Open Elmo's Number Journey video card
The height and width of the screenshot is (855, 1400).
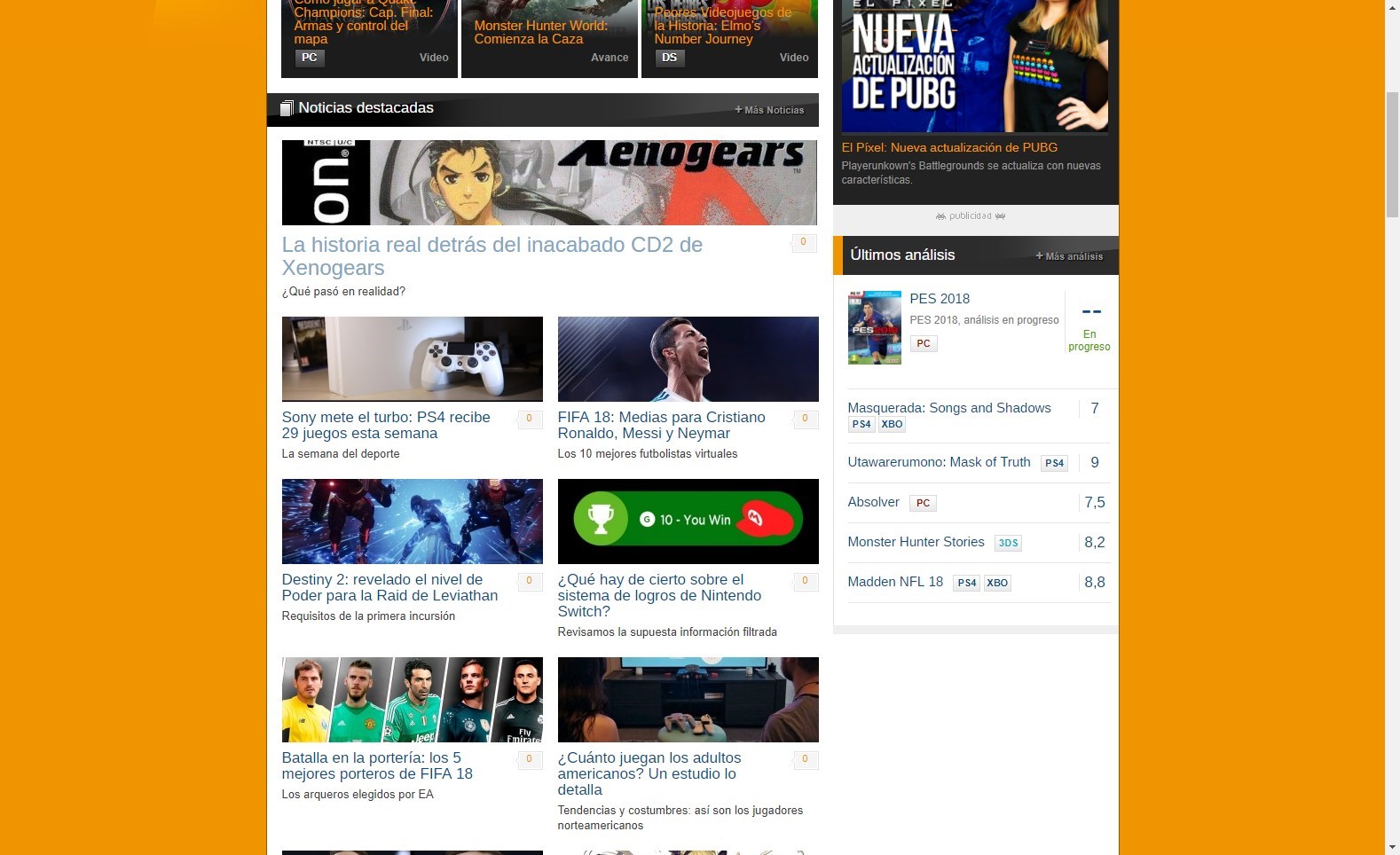coord(723,25)
